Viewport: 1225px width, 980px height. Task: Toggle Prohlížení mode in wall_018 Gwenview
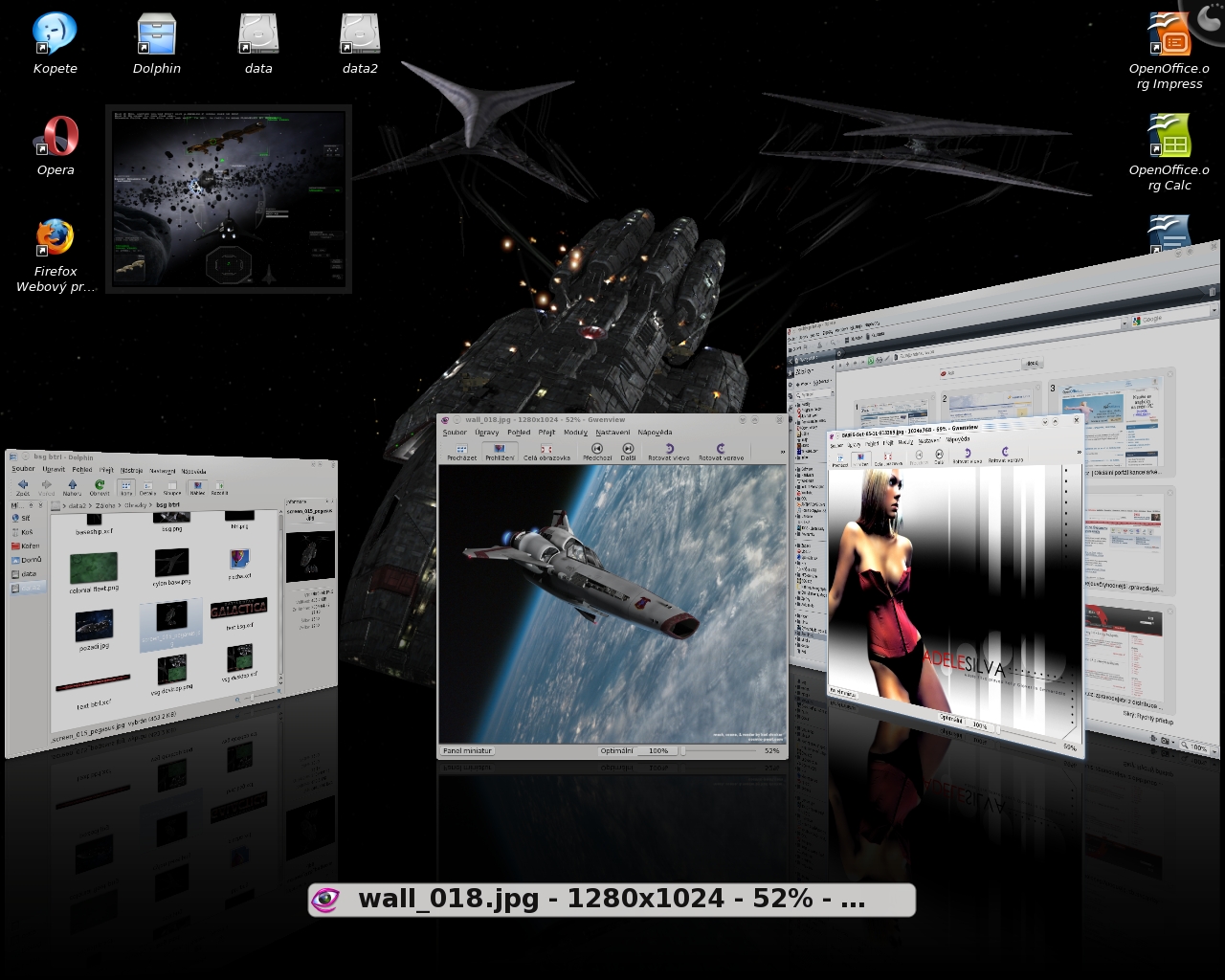[500, 452]
